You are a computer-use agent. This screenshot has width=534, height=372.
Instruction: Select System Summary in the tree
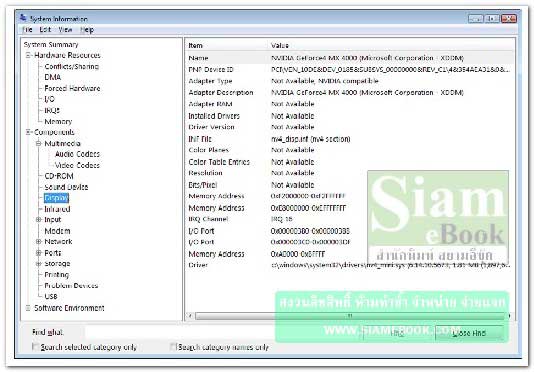pyautogui.click(x=51, y=45)
